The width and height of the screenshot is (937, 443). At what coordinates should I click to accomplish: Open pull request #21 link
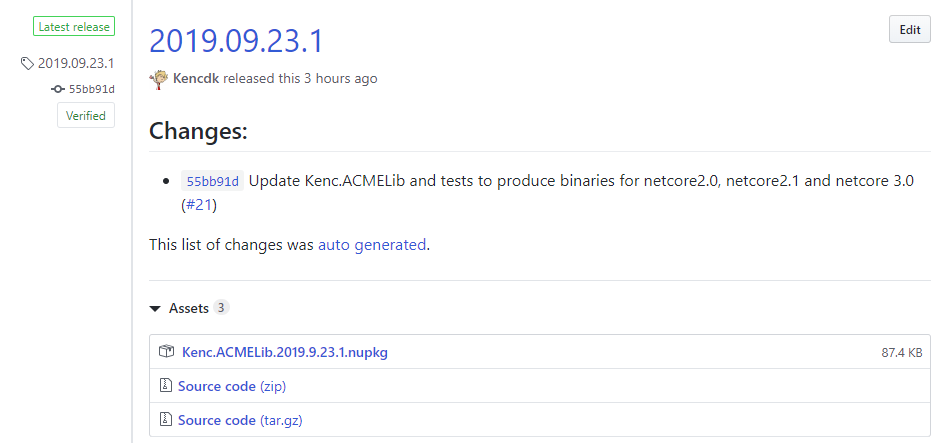click(x=198, y=206)
